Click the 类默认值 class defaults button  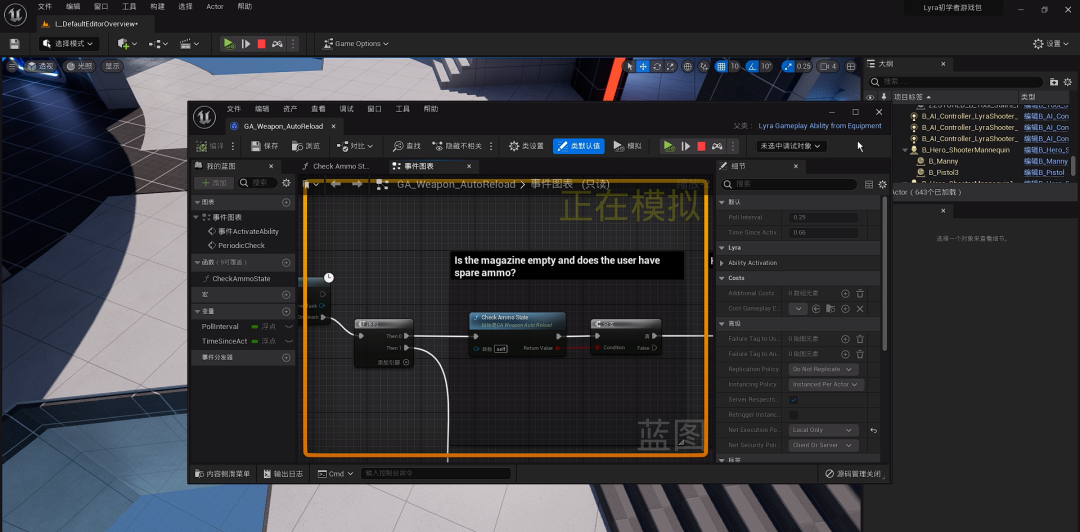click(579, 146)
